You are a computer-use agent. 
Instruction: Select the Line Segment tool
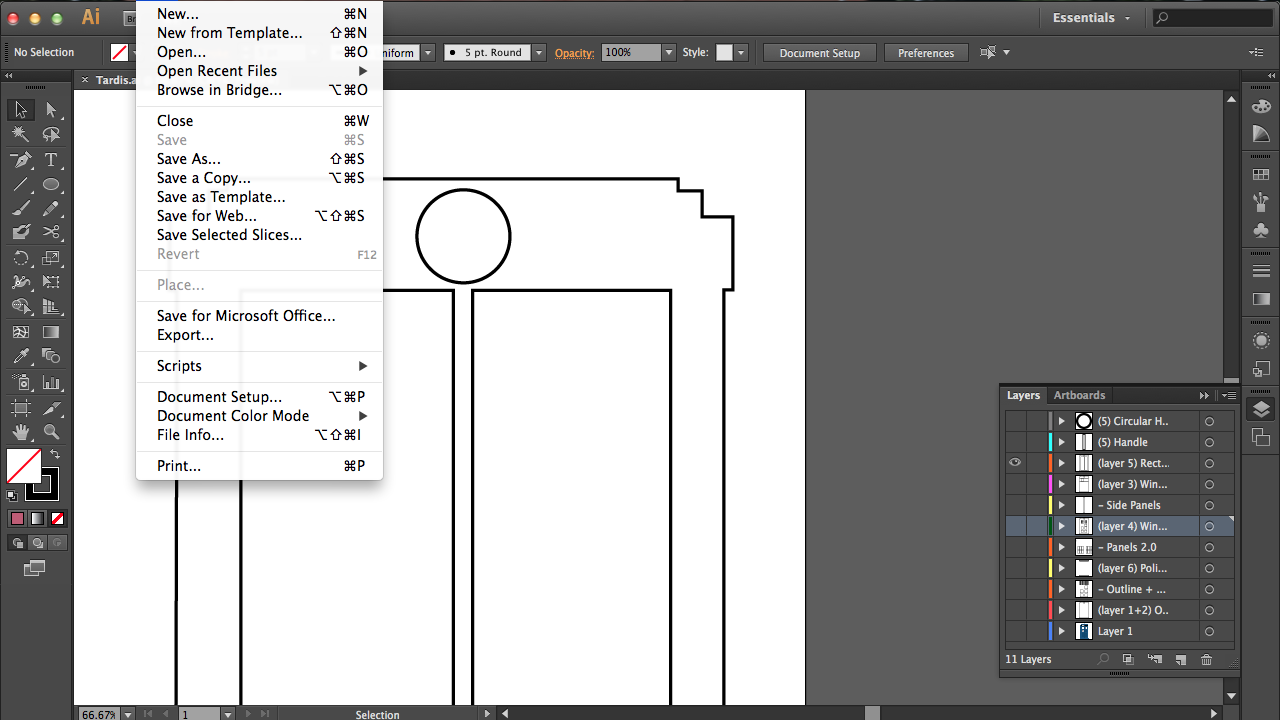[x=21, y=185]
